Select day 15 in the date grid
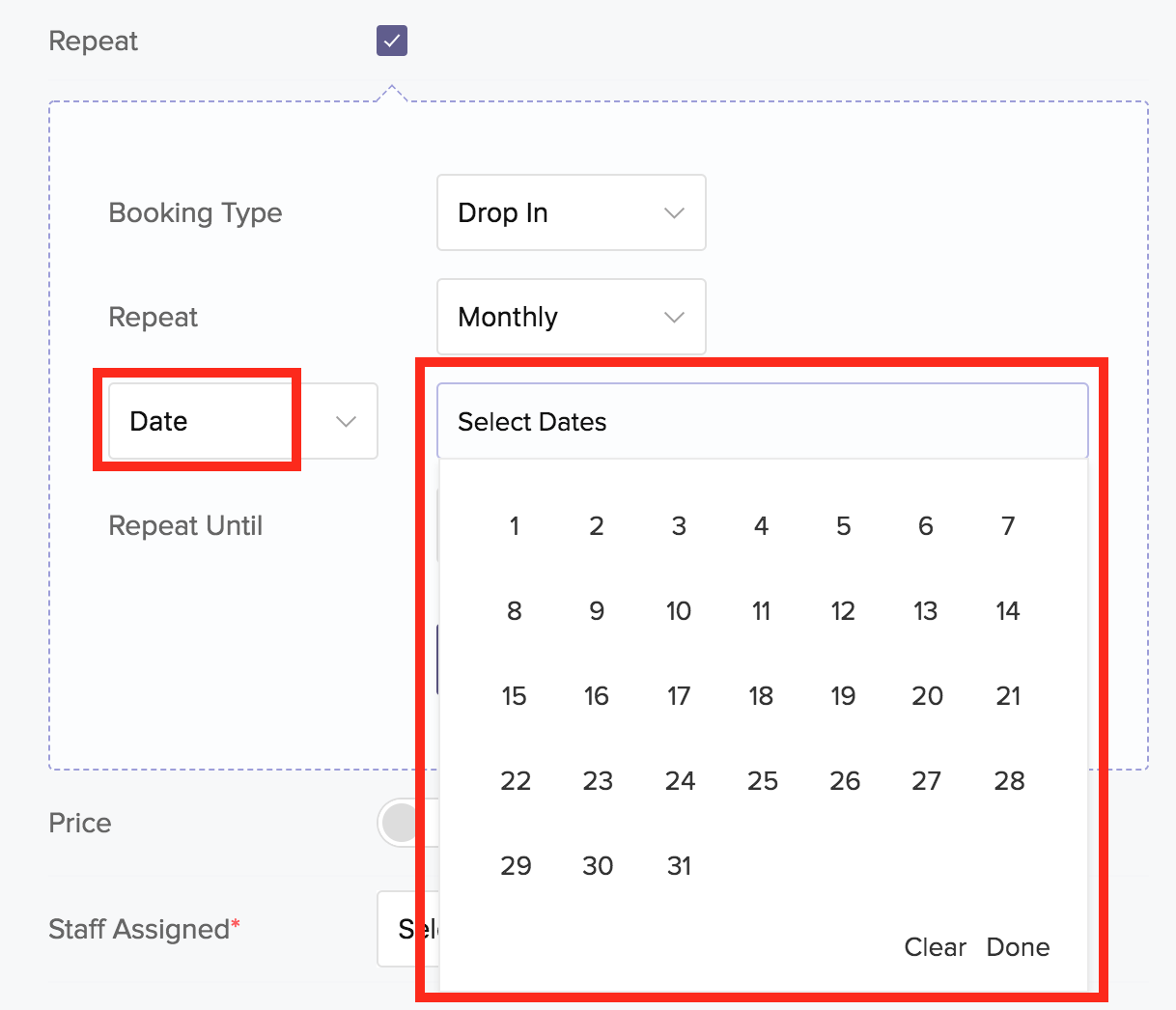The width and height of the screenshot is (1176, 1010). point(515,696)
